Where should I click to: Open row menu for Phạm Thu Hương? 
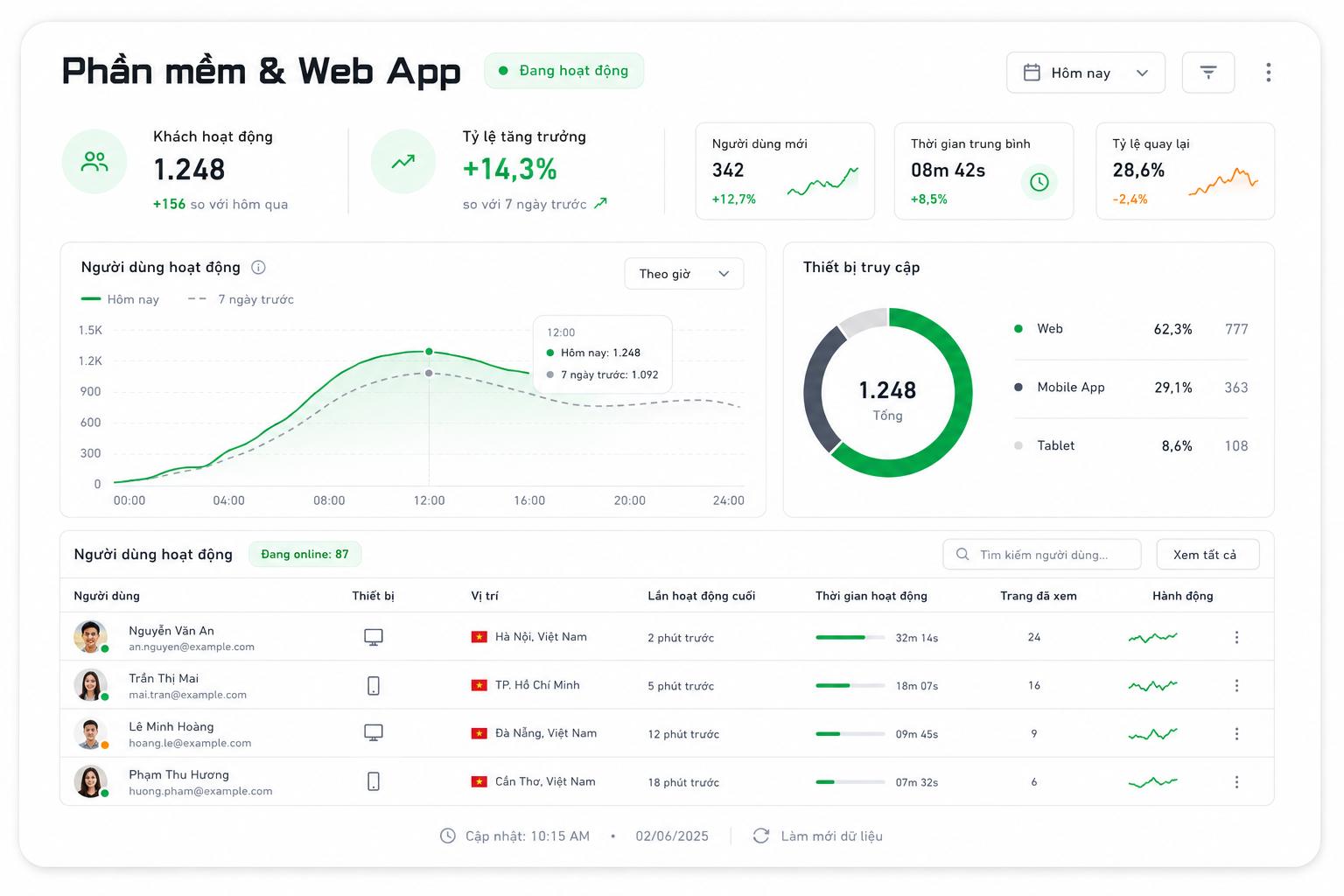click(1236, 782)
